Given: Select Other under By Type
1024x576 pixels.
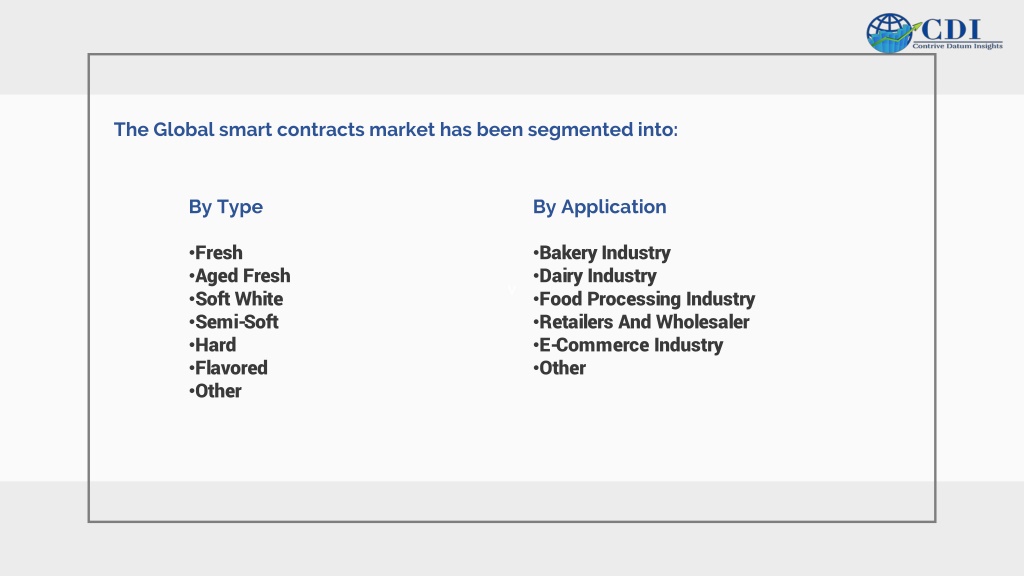Looking at the screenshot, I should [x=215, y=391].
